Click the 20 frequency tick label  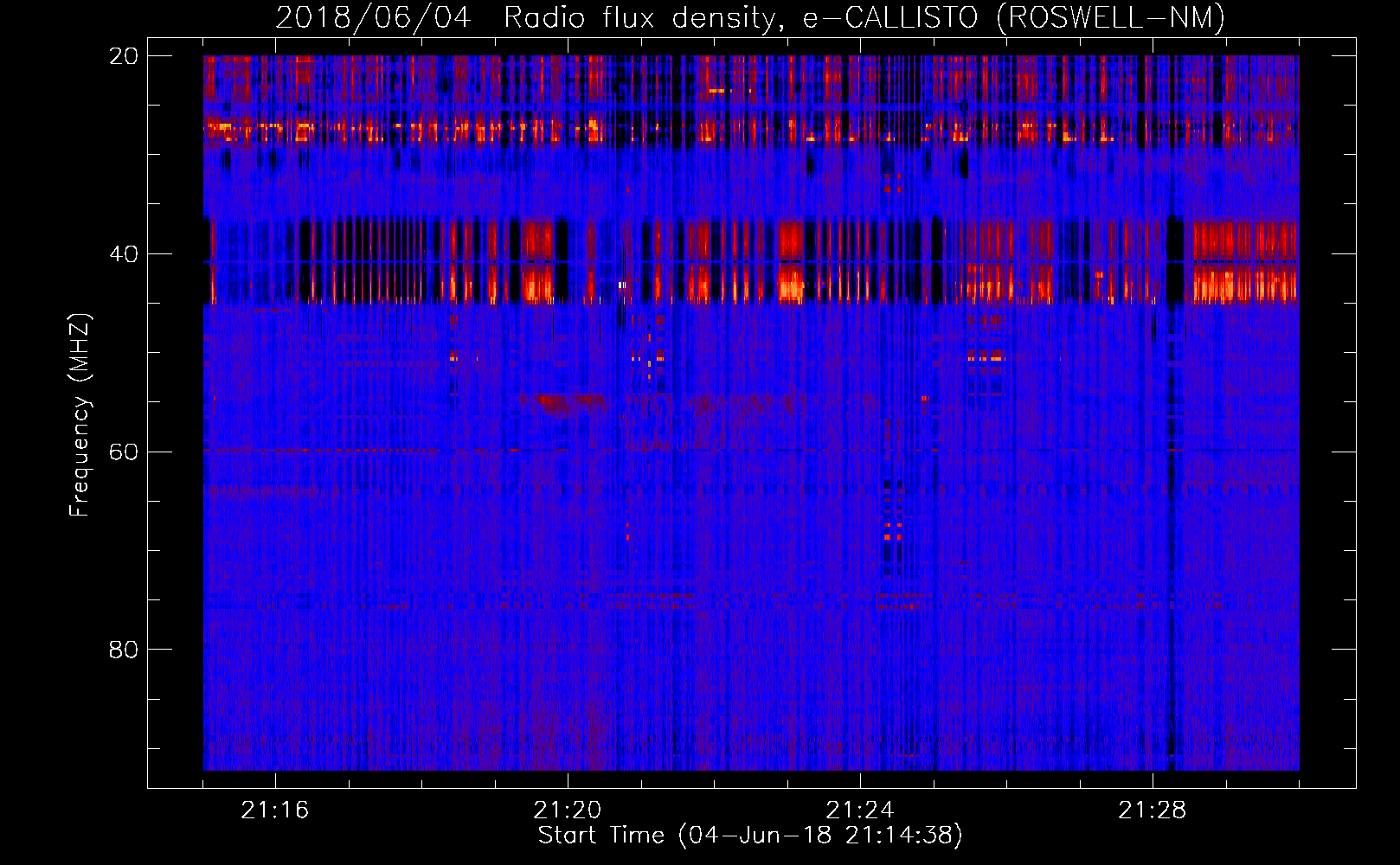point(123,56)
